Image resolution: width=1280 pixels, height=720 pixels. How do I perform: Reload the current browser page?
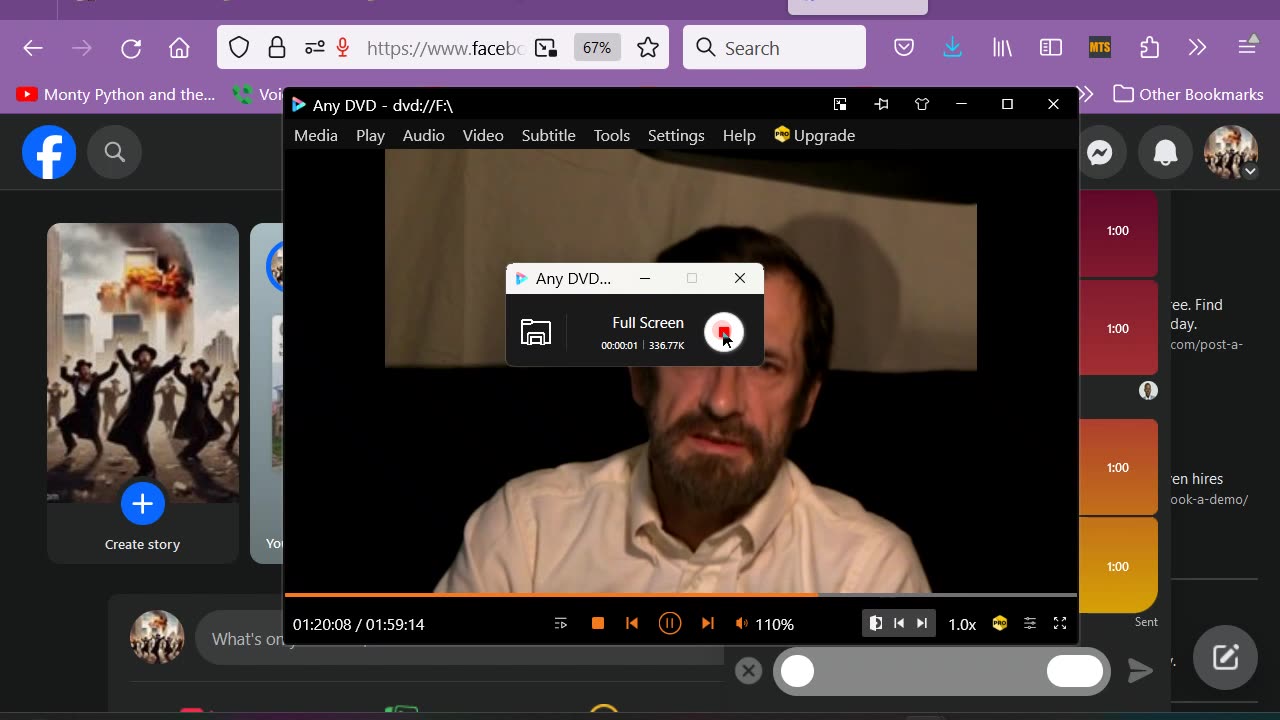pyautogui.click(x=131, y=48)
